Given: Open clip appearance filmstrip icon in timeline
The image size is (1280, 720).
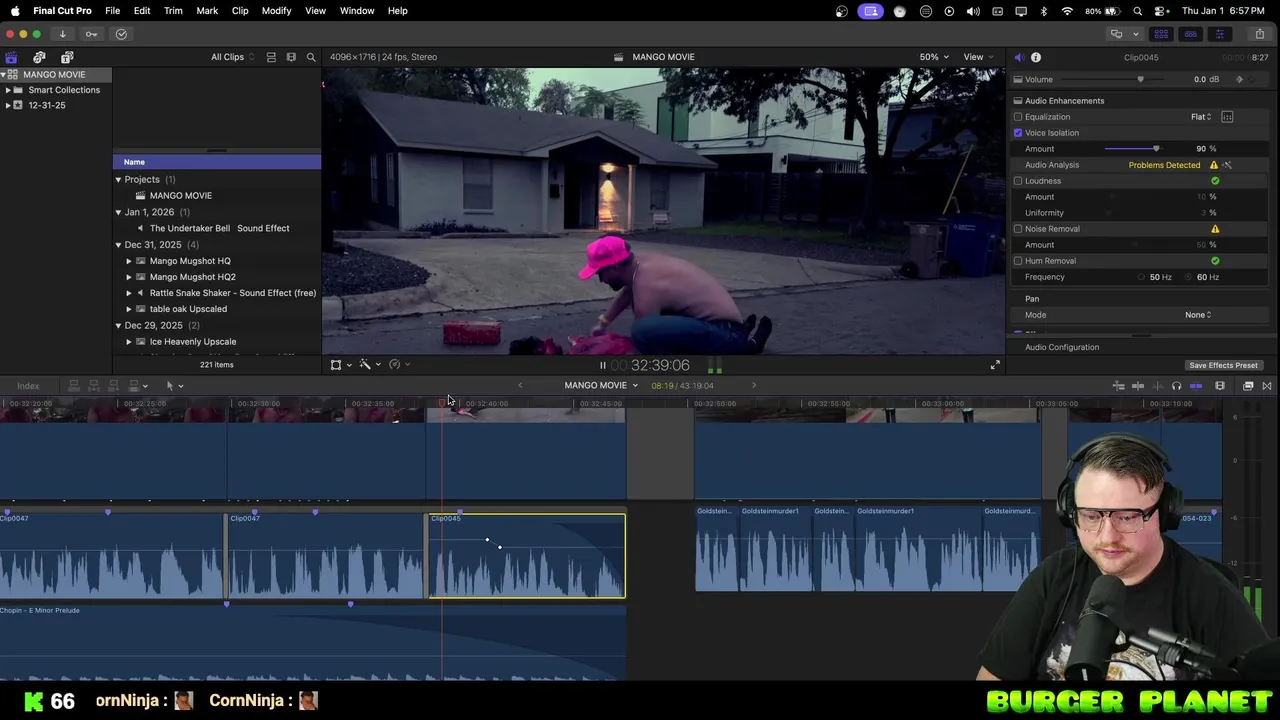Looking at the screenshot, I should (x=1220, y=386).
